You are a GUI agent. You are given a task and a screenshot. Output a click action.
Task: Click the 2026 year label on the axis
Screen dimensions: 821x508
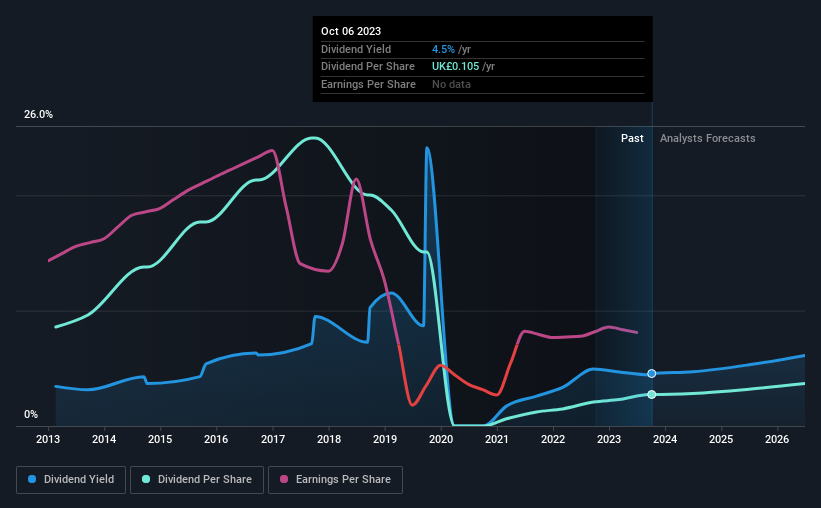click(x=777, y=439)
